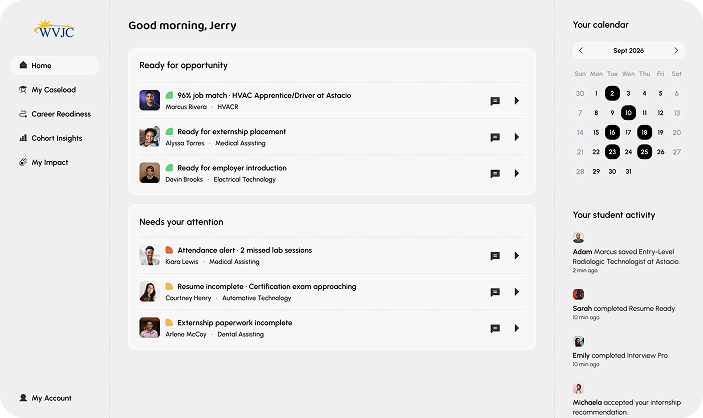This screenshot has width=703, height=418.
Task: Message Courtney Henry via chat icon
Action: coord(495,292)
